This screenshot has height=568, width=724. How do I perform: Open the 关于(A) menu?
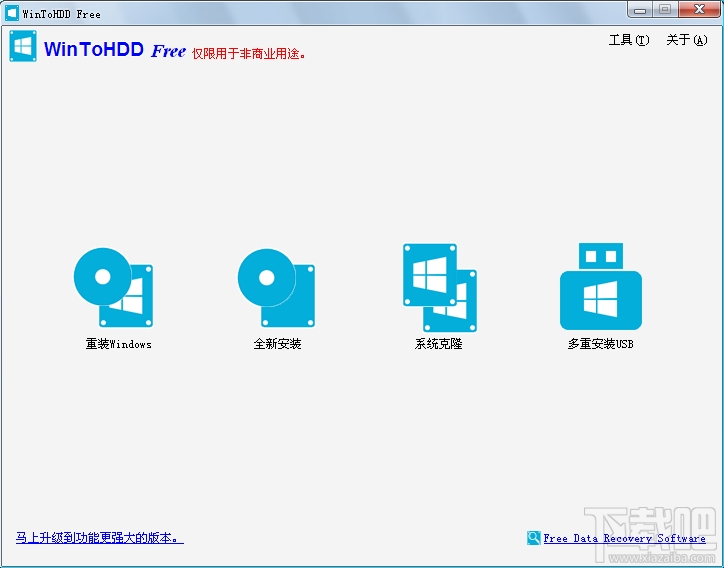tap(687, 40)
